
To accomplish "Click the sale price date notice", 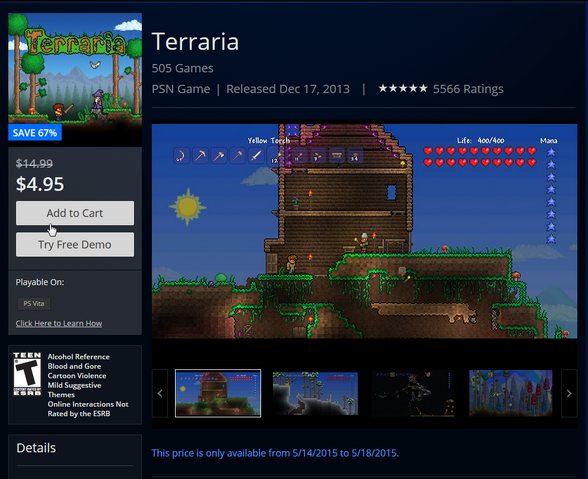I will coord(275,453).
